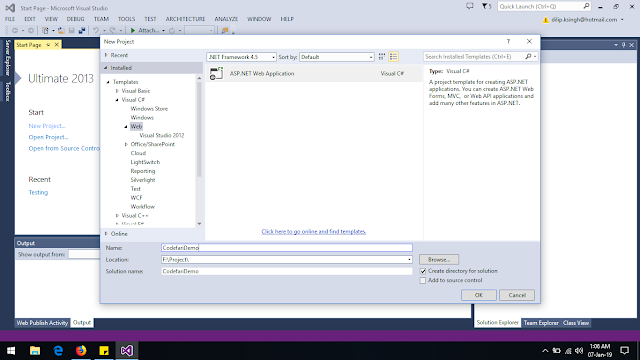This screenshot has width=640, height=360.
Task: Click the Save toolbar icon
Action: tap(71, 31)
